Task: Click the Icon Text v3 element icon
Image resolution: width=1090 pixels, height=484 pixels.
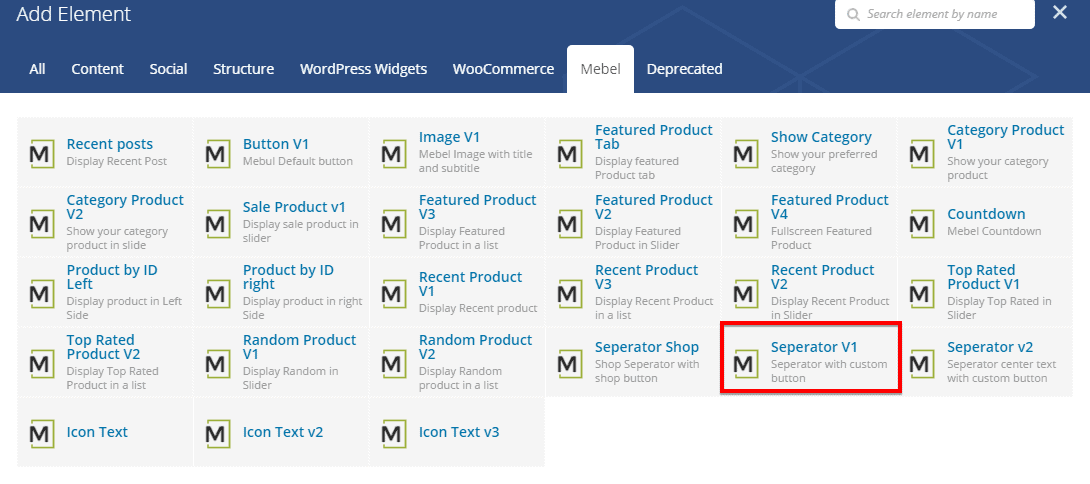Action: tap(393, 433)
